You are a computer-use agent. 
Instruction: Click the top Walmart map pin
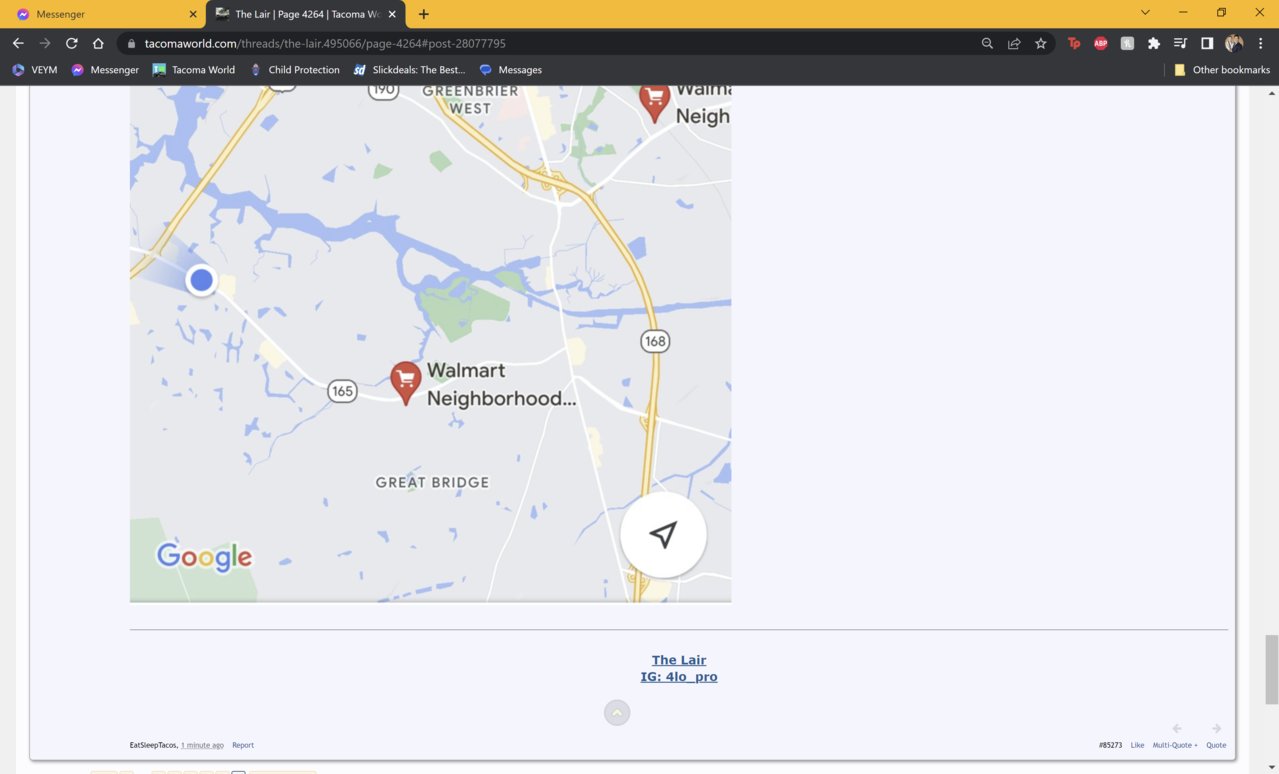(x=655, y=102)
